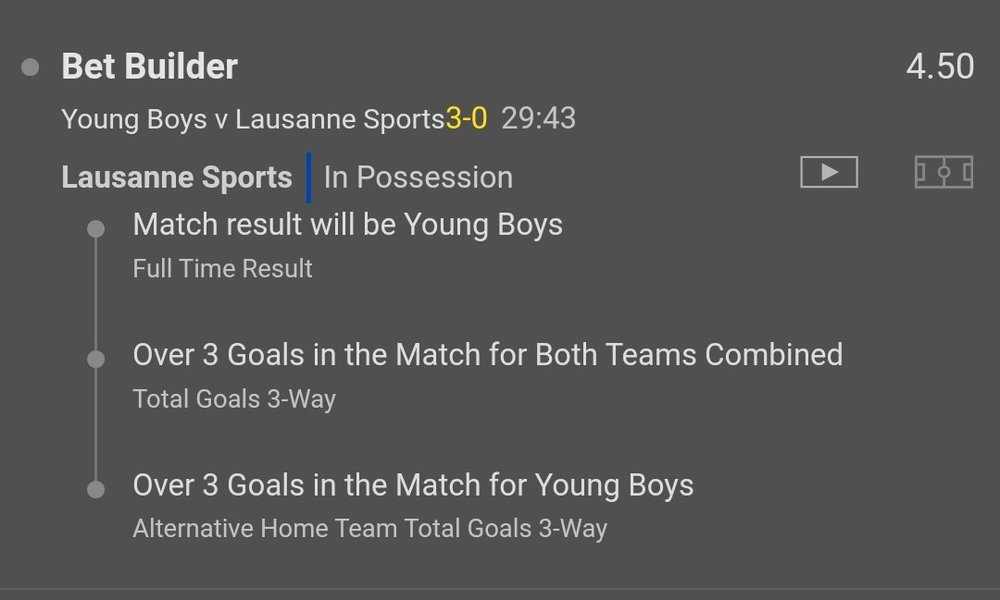Click the In Possession status label

coord(418,178)
